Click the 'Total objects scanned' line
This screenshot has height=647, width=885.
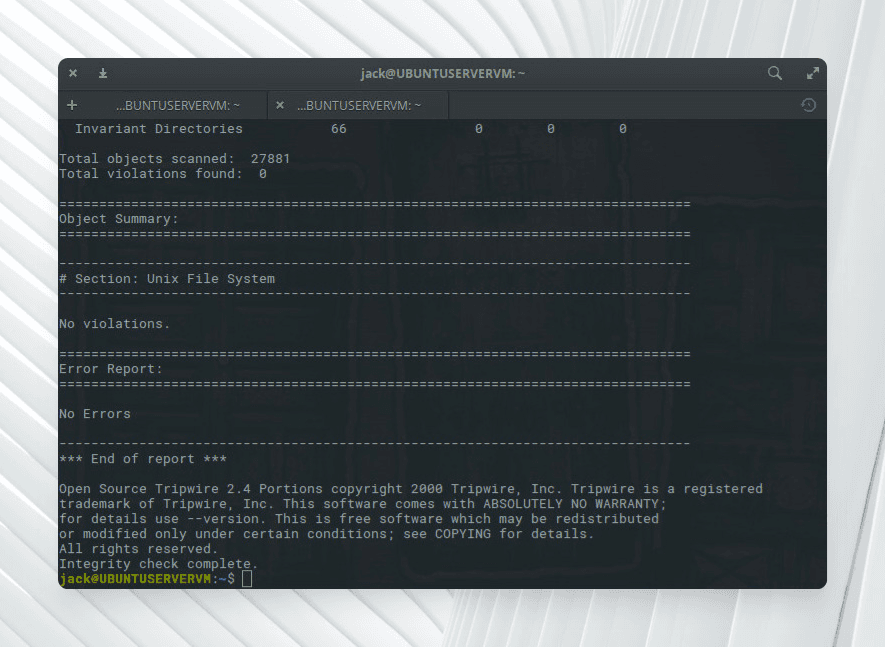click(x=175, y=159)
